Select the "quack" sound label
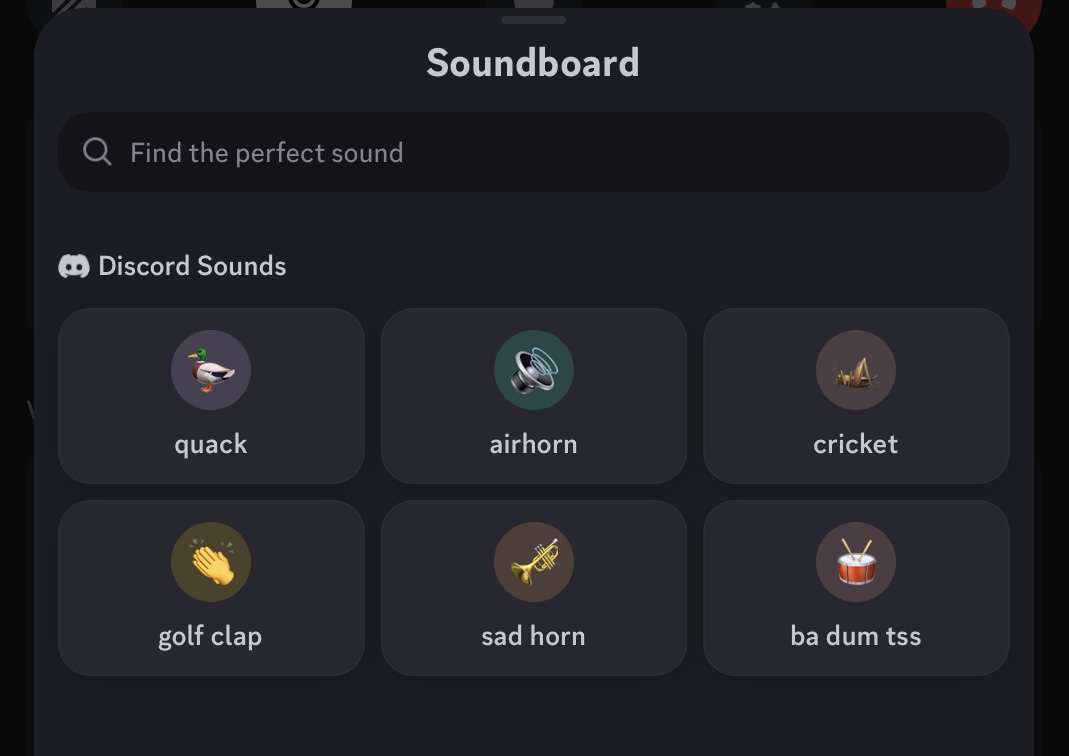Viewport: 1069px width, 756px height. [211, 444]
